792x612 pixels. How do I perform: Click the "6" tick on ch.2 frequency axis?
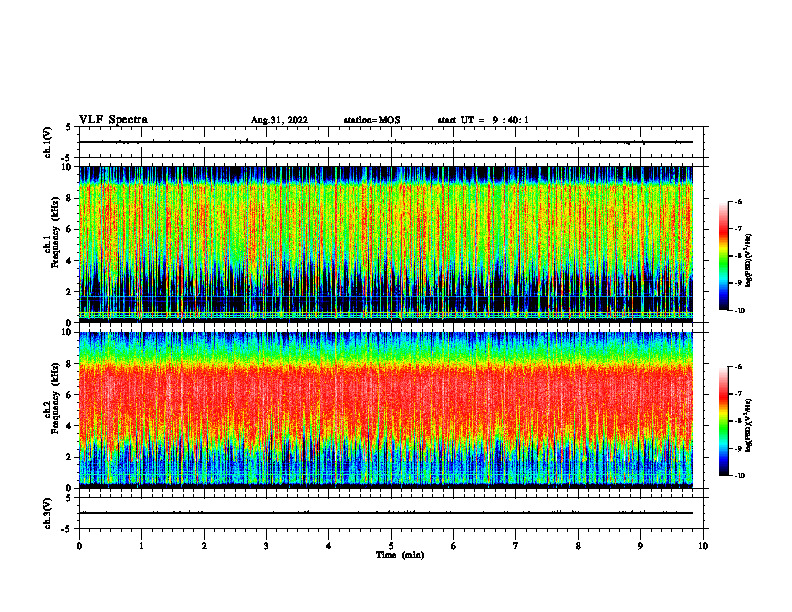pos(70,395)
